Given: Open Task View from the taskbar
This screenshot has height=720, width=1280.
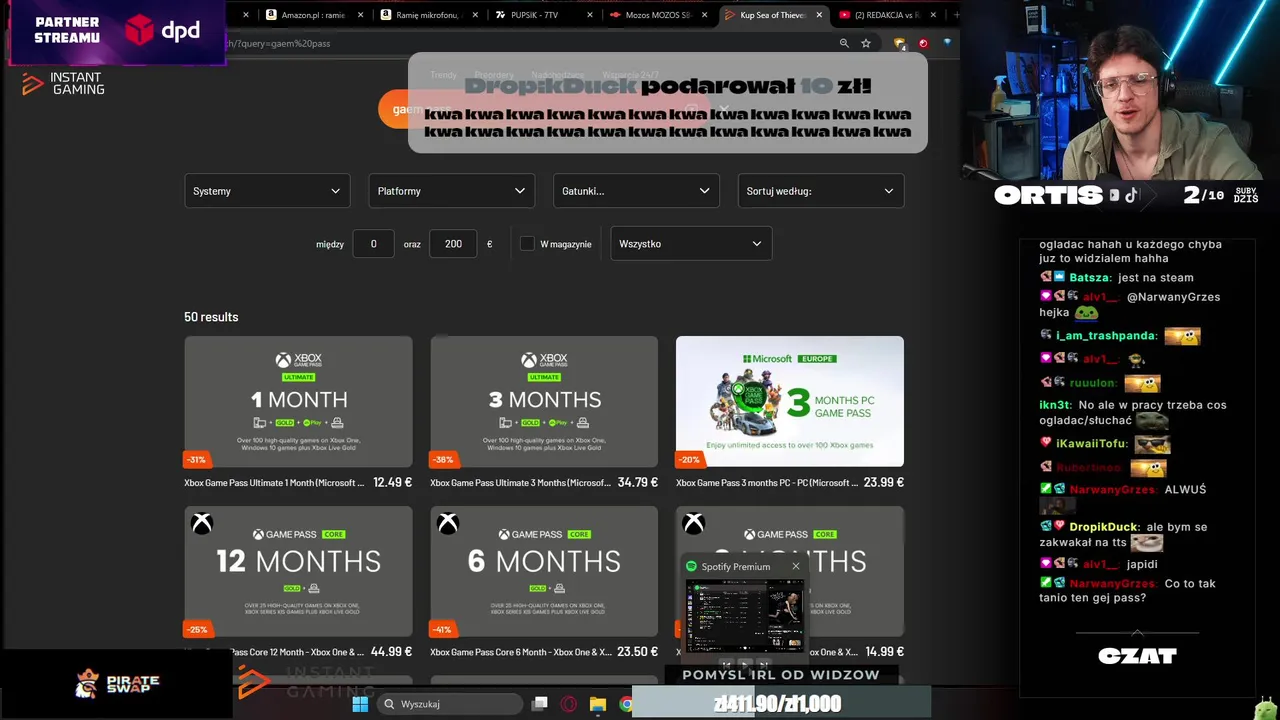Looking at the screenshot, I should coord(540,704).
